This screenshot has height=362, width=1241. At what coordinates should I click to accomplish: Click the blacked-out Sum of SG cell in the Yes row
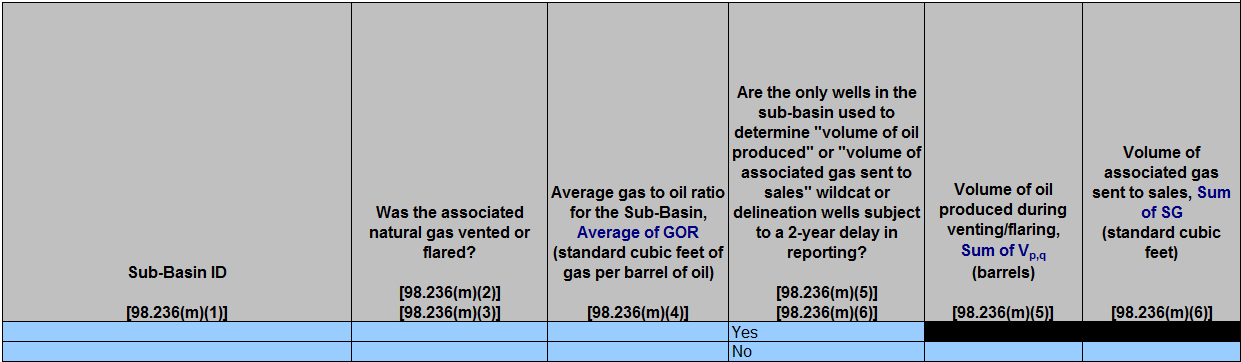coord(1161,332)
